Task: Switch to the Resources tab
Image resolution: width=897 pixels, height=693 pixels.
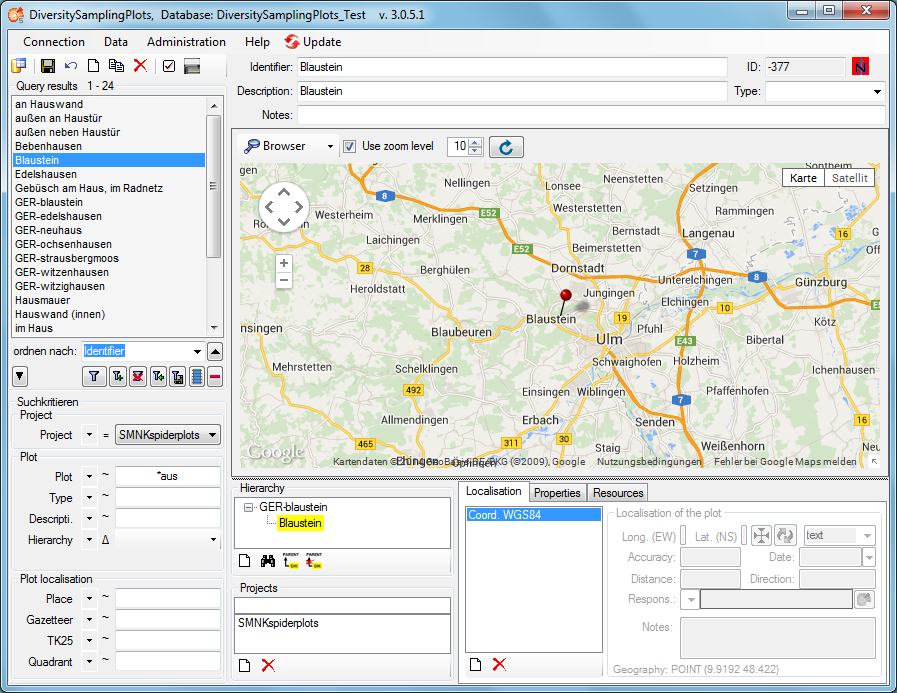Action: coord(618,493)
